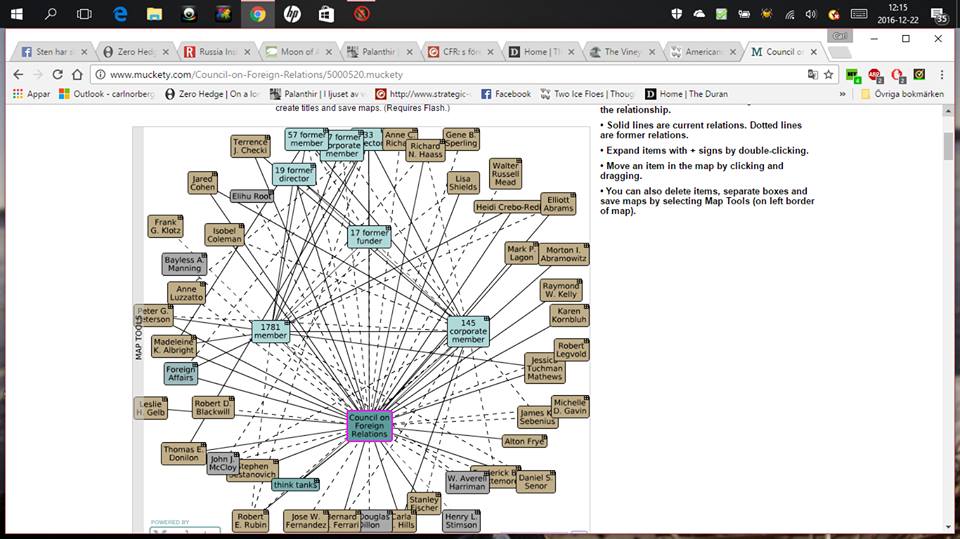Click the Windows Start button

point(16,14)
